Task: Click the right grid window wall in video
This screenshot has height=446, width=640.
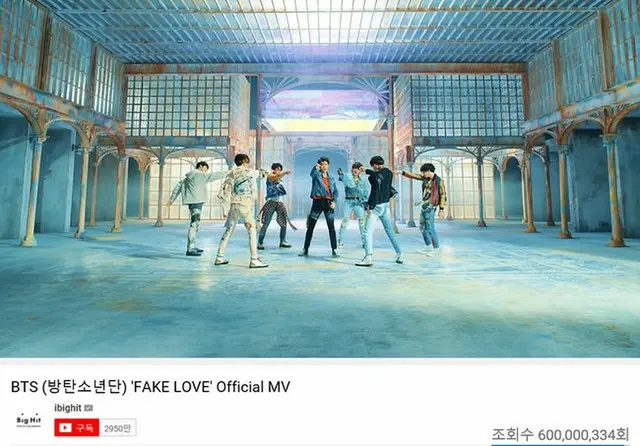Action: [x=467, y=106]
